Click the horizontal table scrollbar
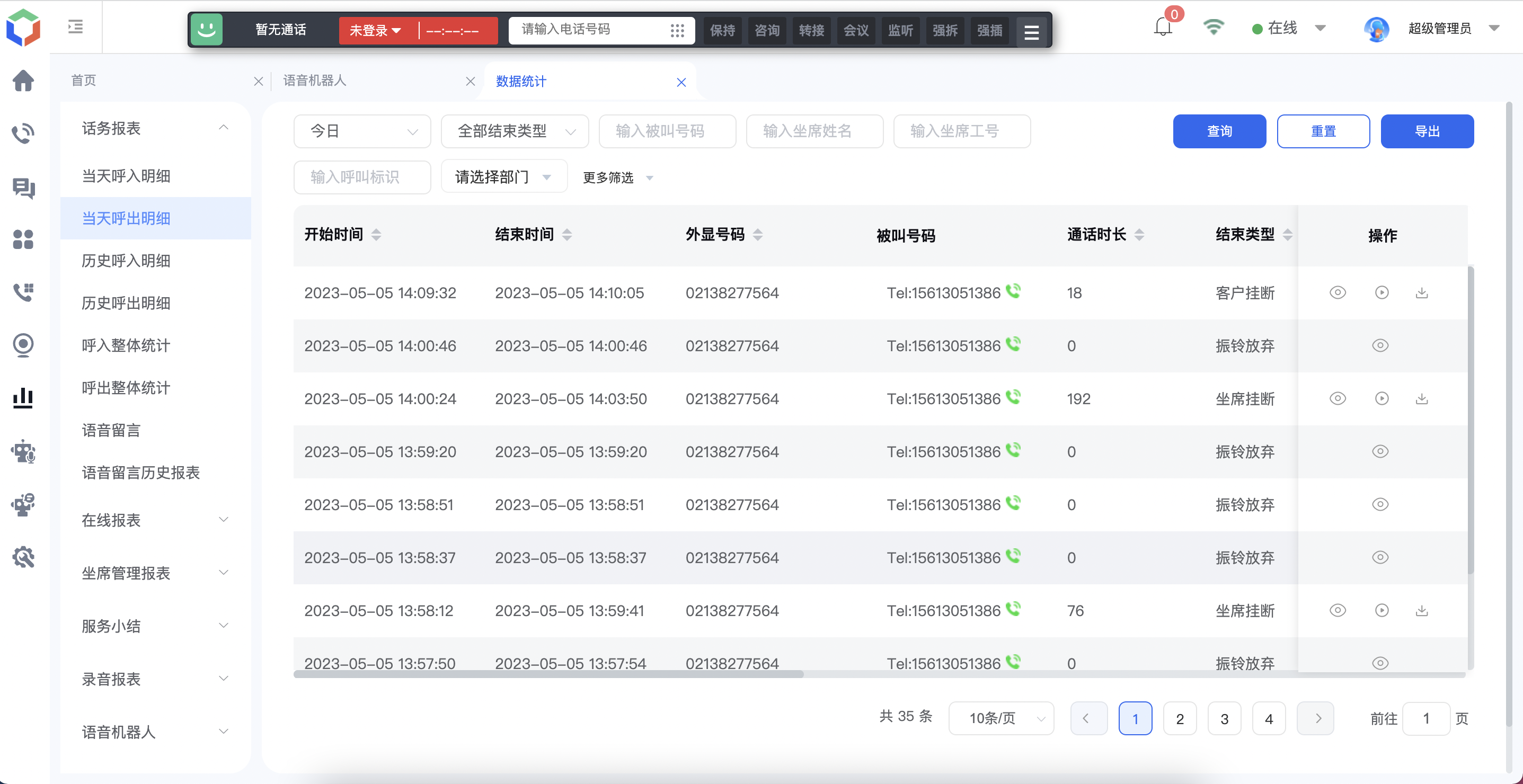Screen dimensions: 1523x784 tap(548, 674)
